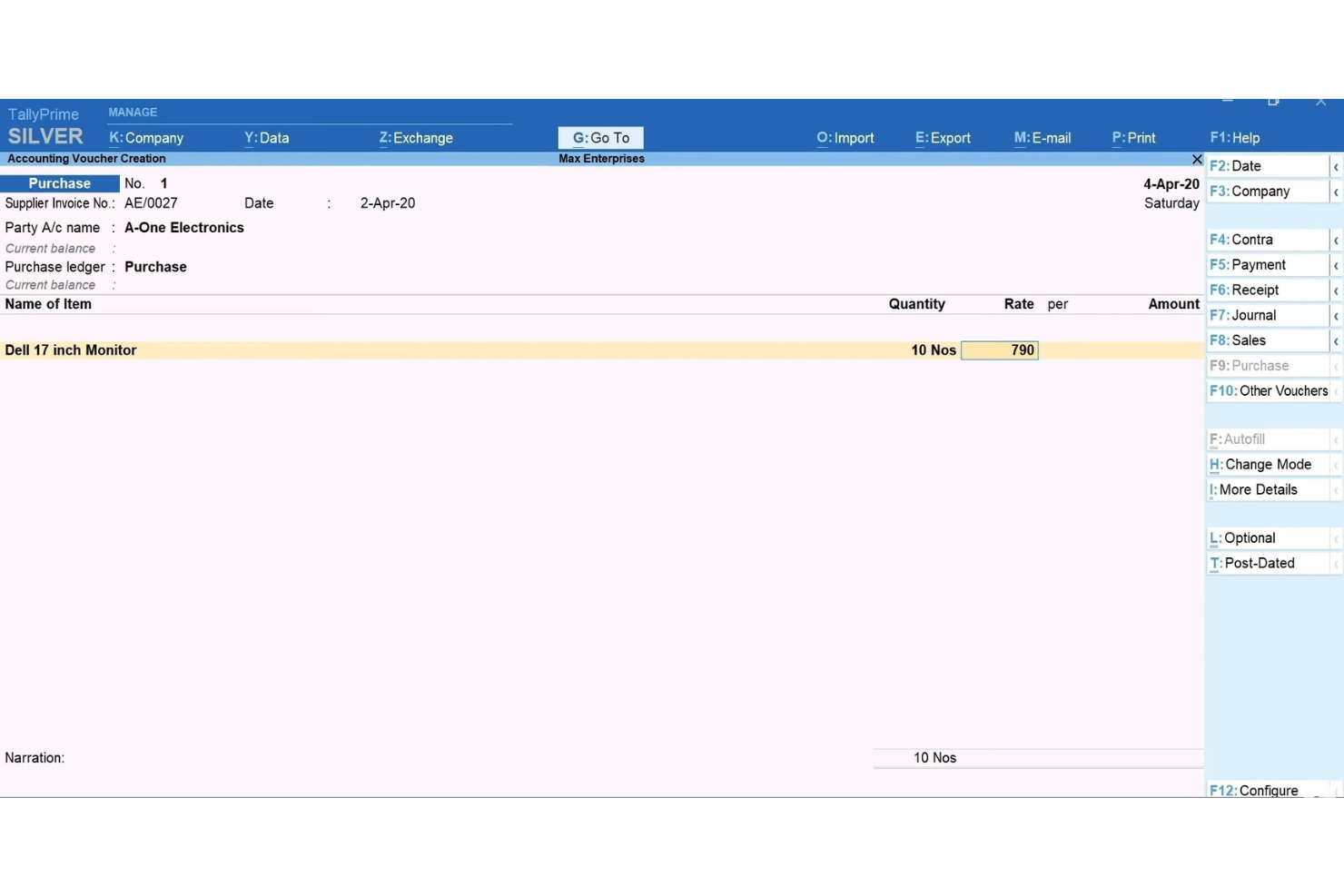Expand the arrow beside F2: Date
1344x896 pixels.
tap(1336, 167)
